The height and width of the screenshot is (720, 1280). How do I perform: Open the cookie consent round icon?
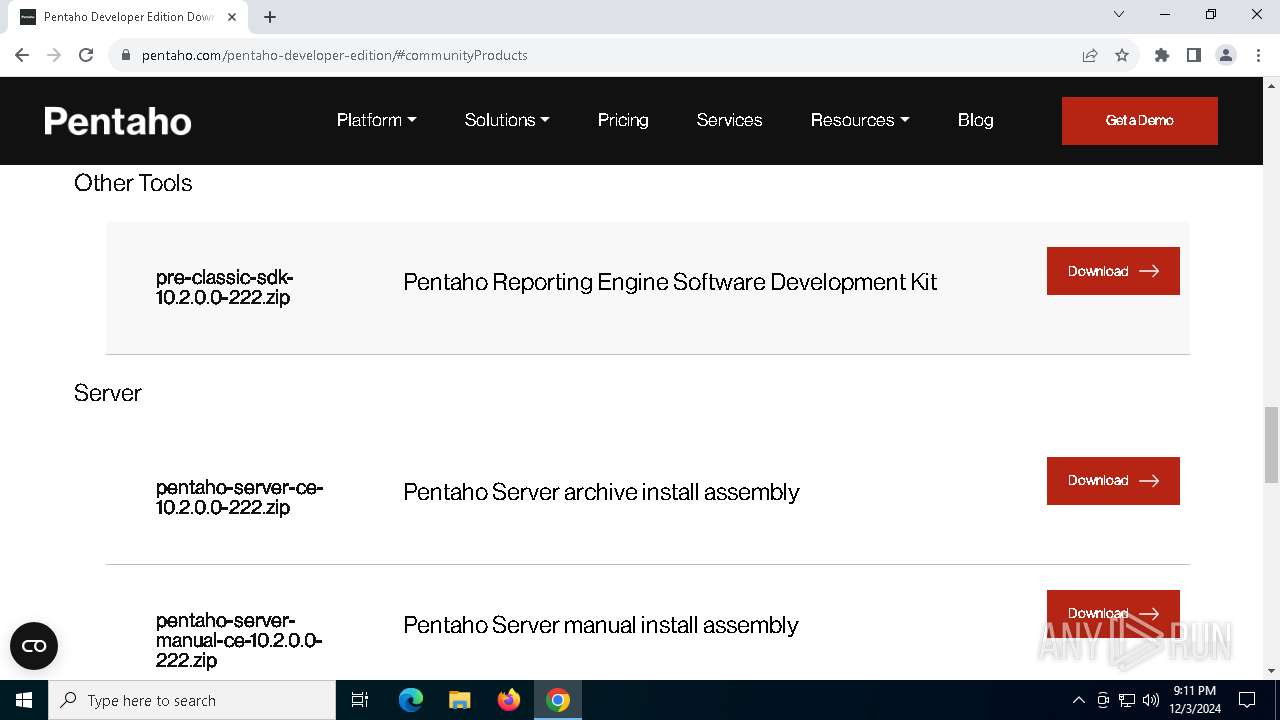[34, 646]
